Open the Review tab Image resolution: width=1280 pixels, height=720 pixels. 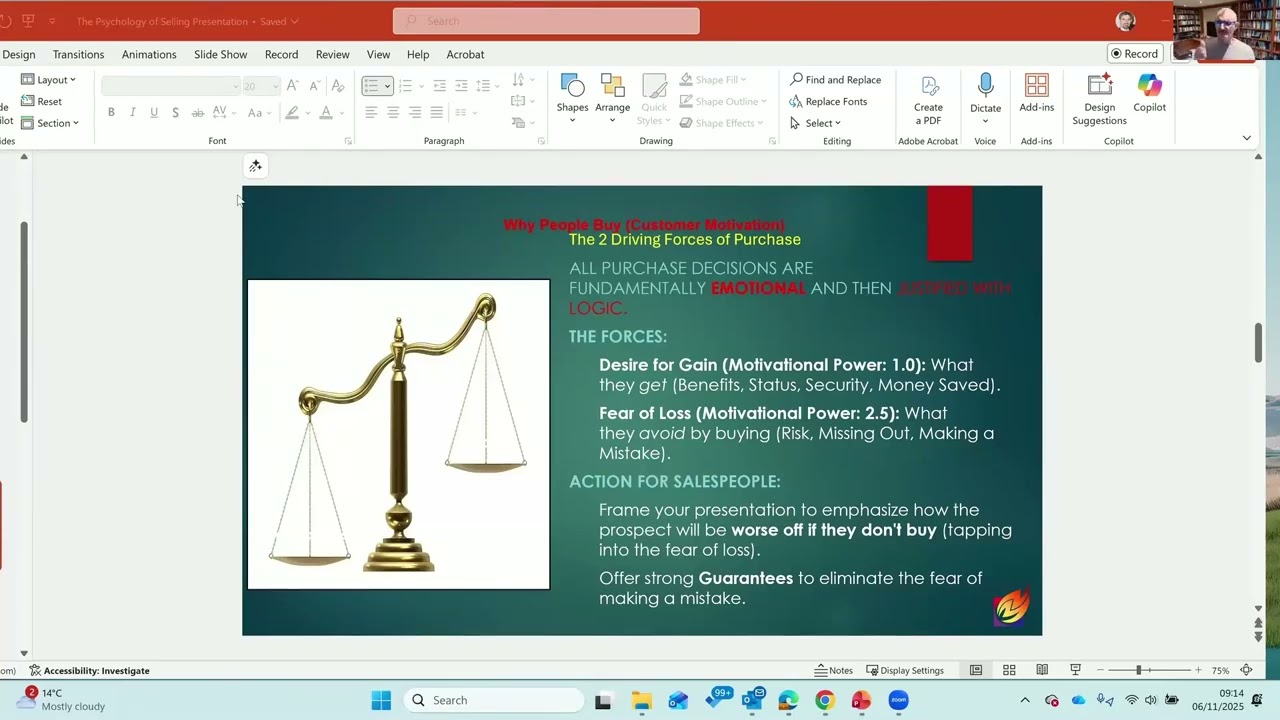332,54
